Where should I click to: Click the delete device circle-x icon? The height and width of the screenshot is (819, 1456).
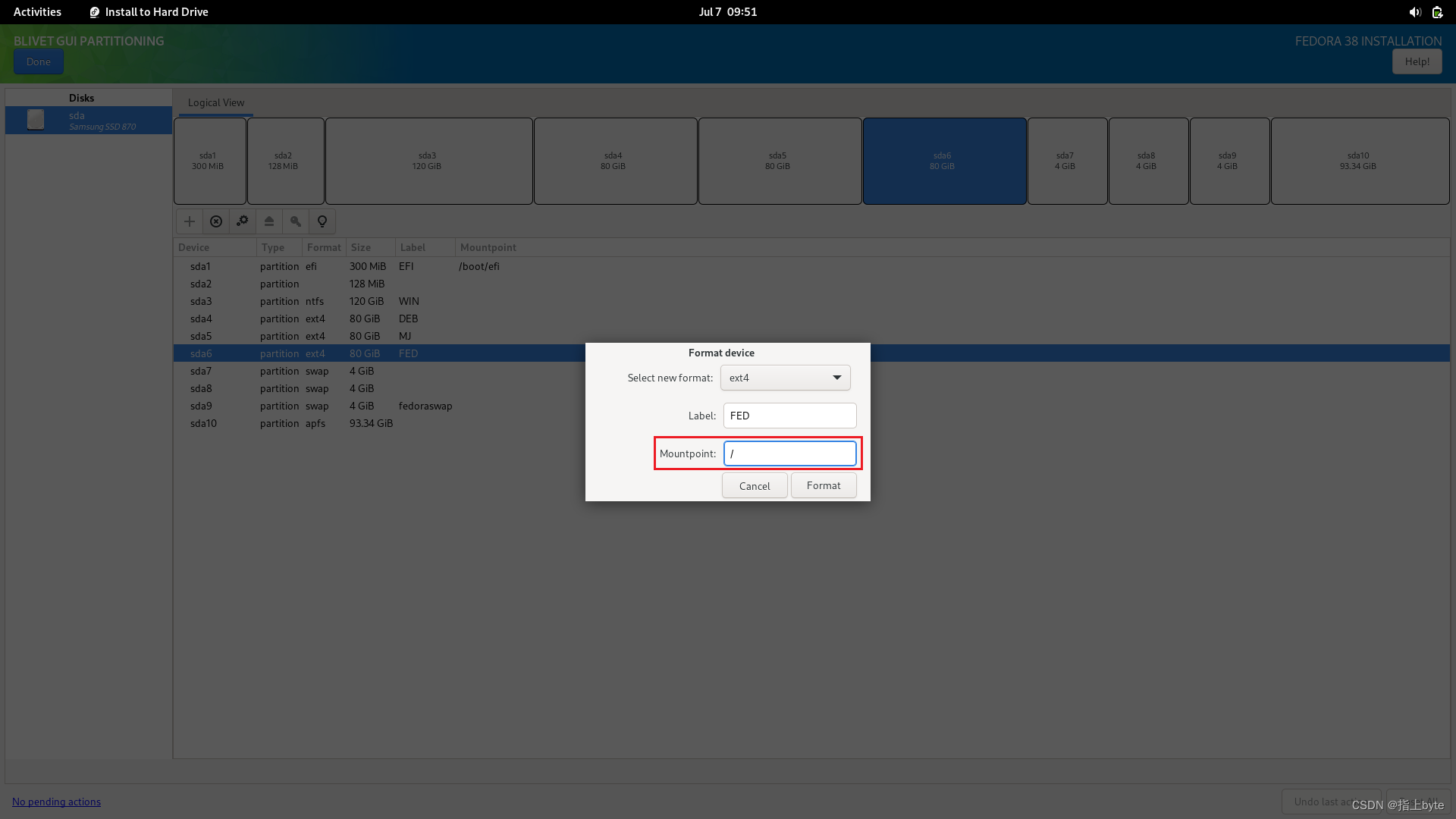(216, 221)
